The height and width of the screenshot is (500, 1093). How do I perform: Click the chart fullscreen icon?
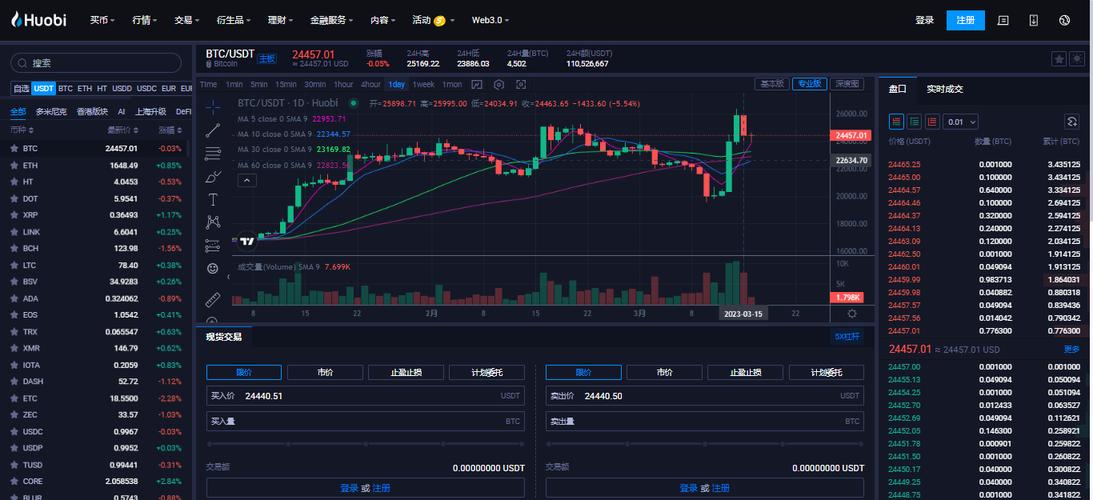click(519, 85)
